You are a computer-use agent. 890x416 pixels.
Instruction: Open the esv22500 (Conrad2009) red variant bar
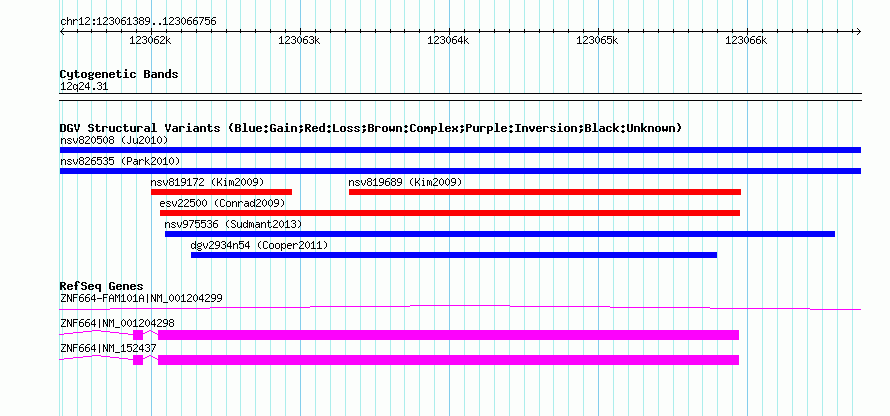[x=450, y=213]
